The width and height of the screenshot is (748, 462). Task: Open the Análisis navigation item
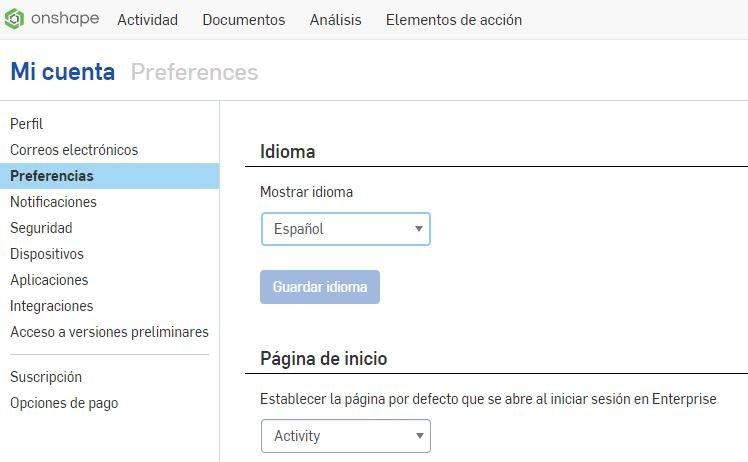coord(335,20)
